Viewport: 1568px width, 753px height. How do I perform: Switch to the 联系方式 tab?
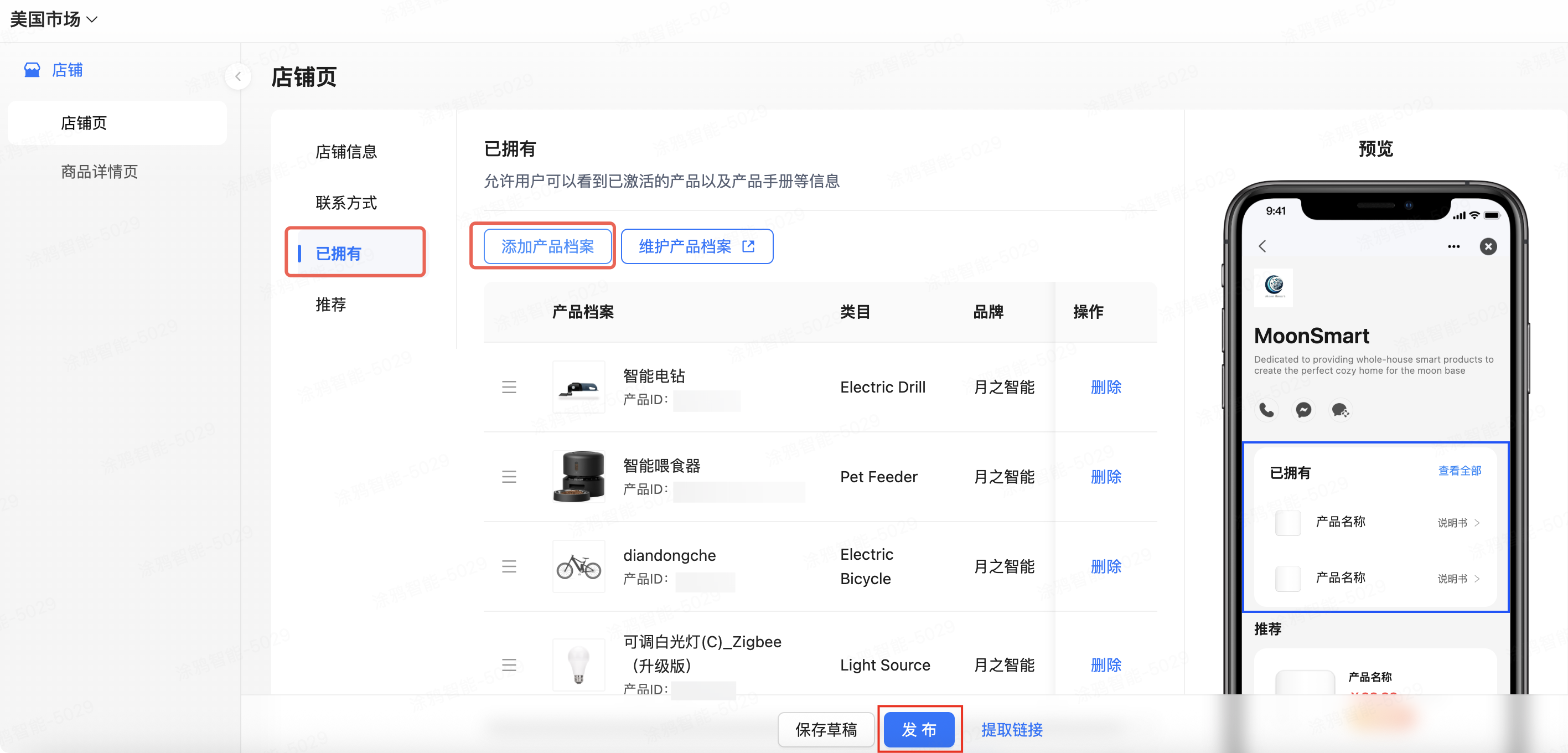pos(346,202)
